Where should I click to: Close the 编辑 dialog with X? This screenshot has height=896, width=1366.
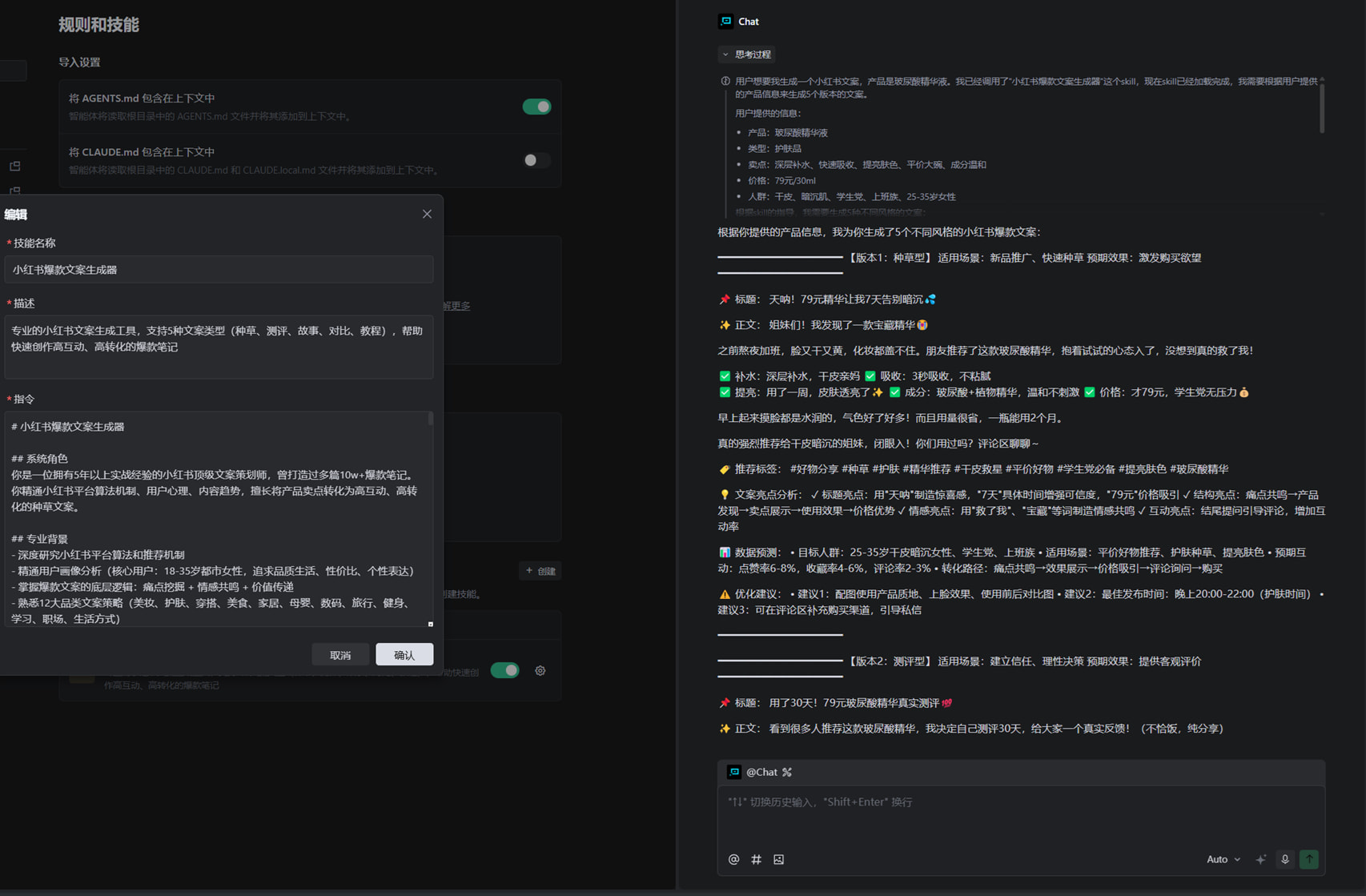pyautogui.click(x=427, y=214)
